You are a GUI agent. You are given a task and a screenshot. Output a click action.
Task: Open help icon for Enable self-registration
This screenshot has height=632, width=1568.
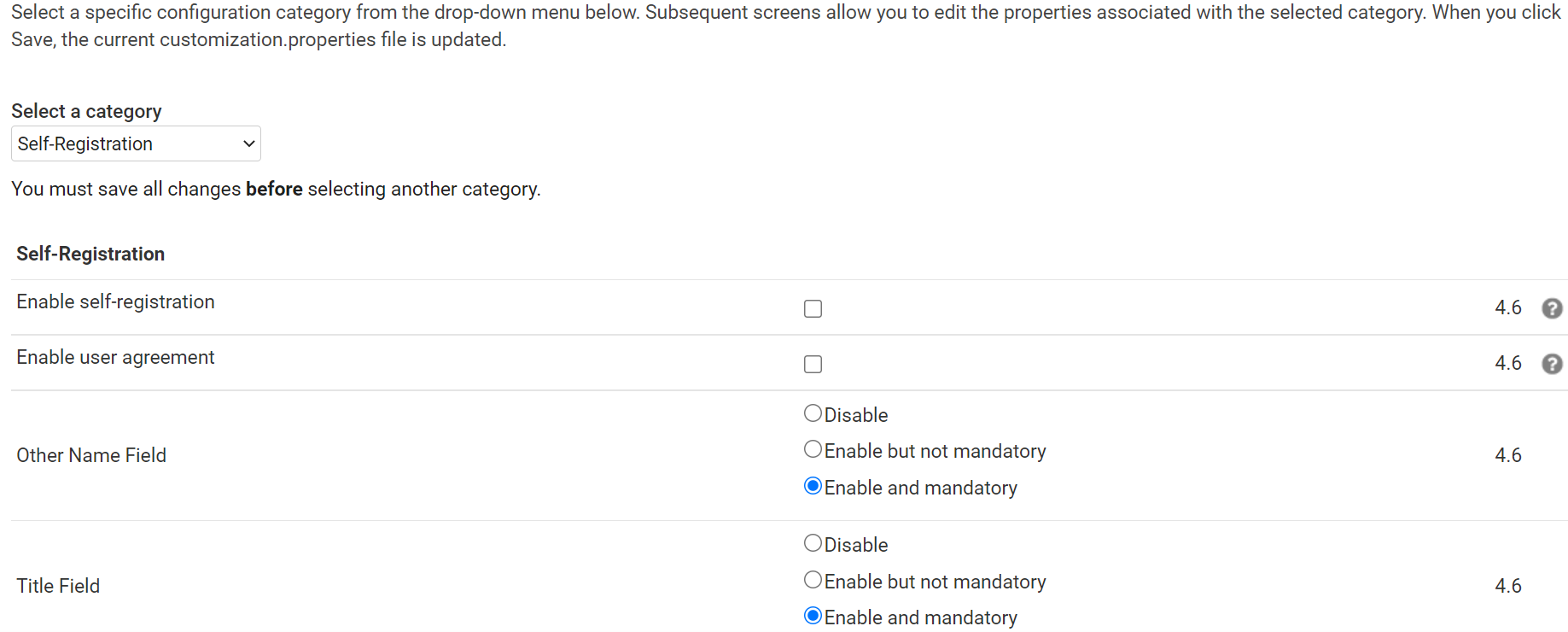[x=1552, y=308]
